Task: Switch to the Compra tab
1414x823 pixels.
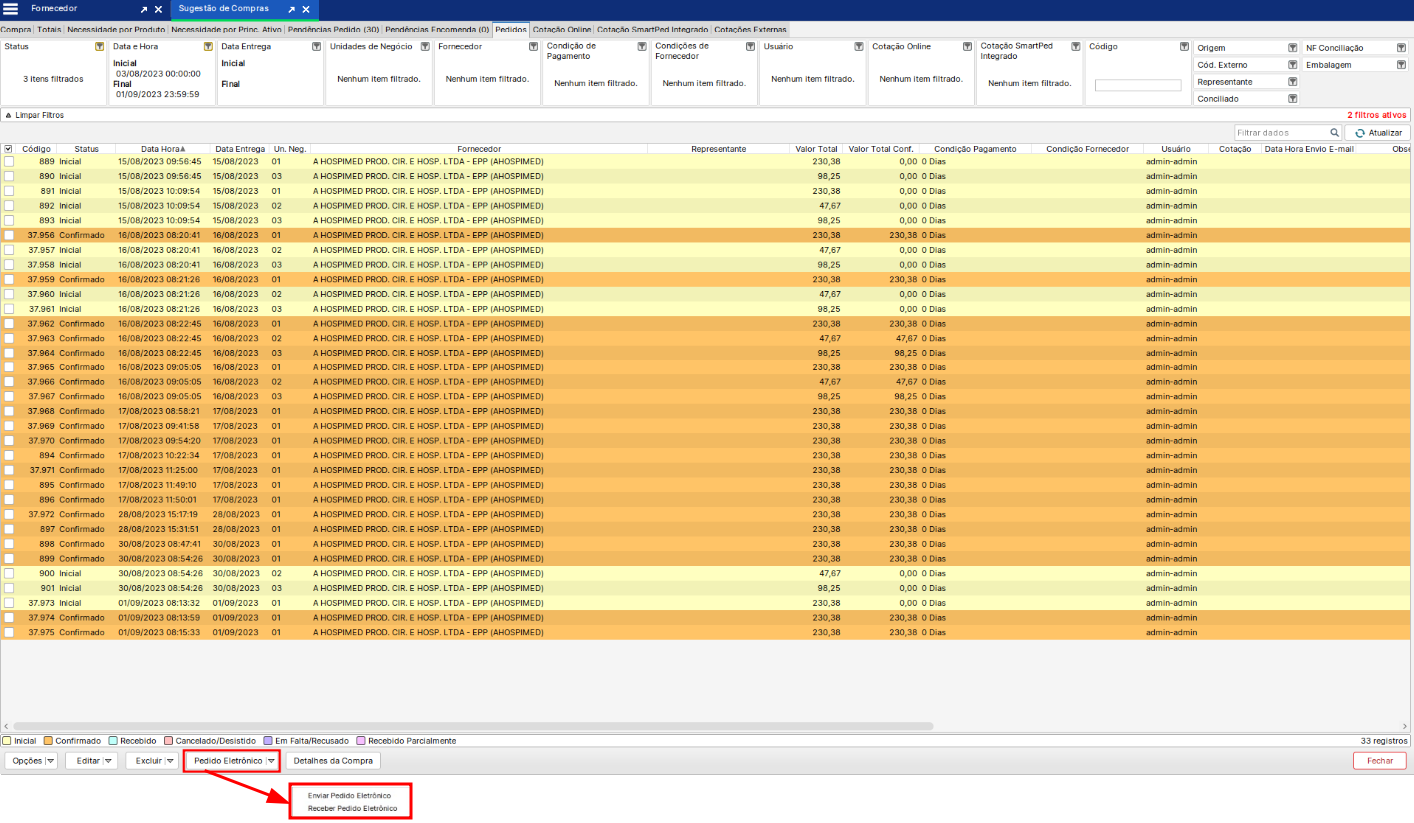Action: click(x=17, y=30)
